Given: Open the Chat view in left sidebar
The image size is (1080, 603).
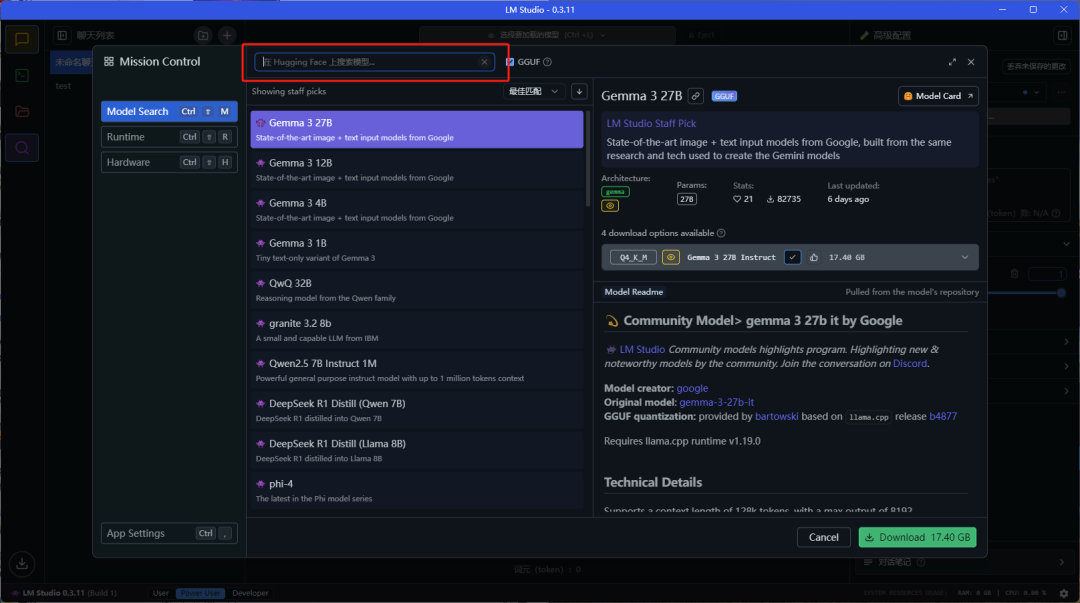Looking at the screenshot, I should point(22,39).
